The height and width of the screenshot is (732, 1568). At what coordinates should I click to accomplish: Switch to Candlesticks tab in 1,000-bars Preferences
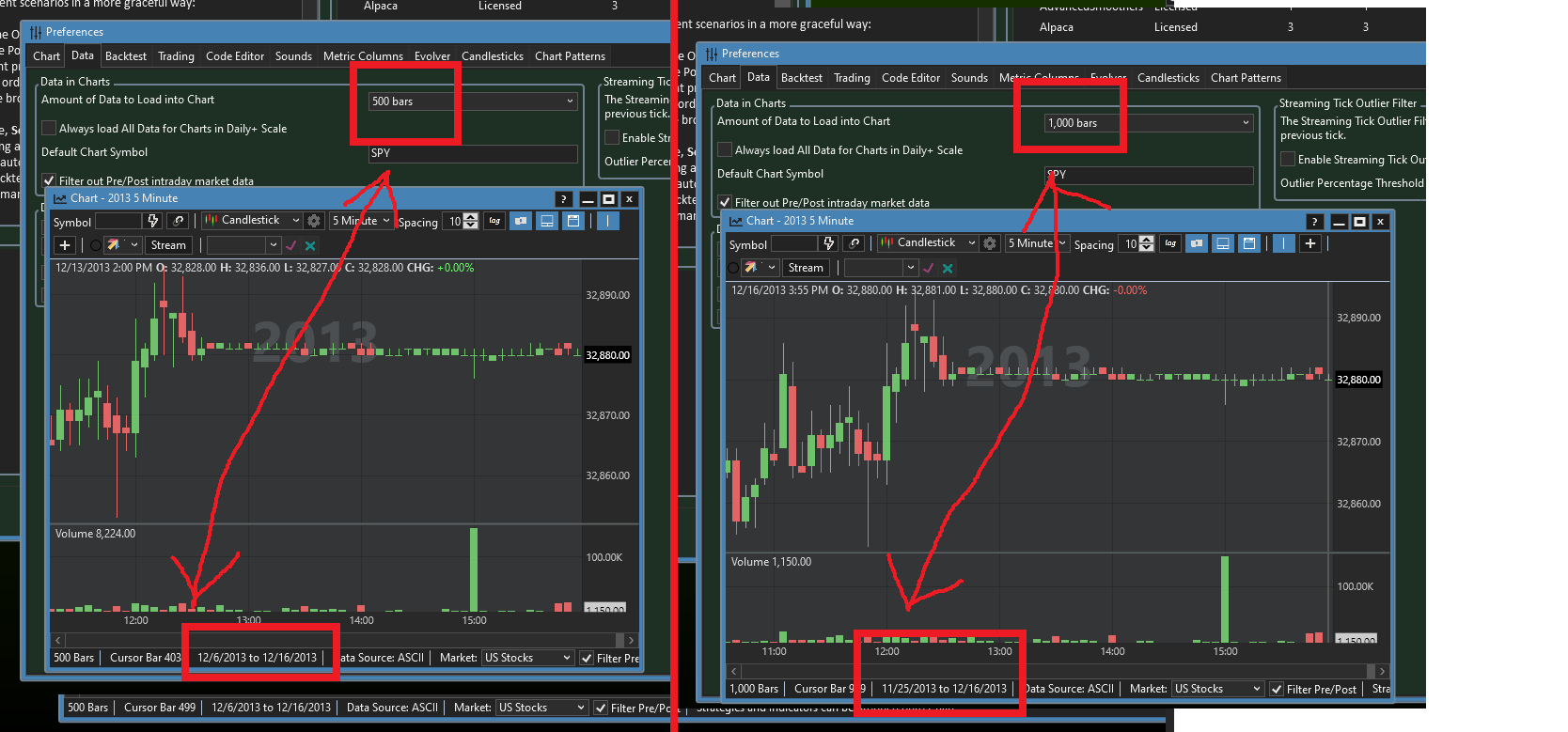pyautogui.click(x=1168, y=78)
